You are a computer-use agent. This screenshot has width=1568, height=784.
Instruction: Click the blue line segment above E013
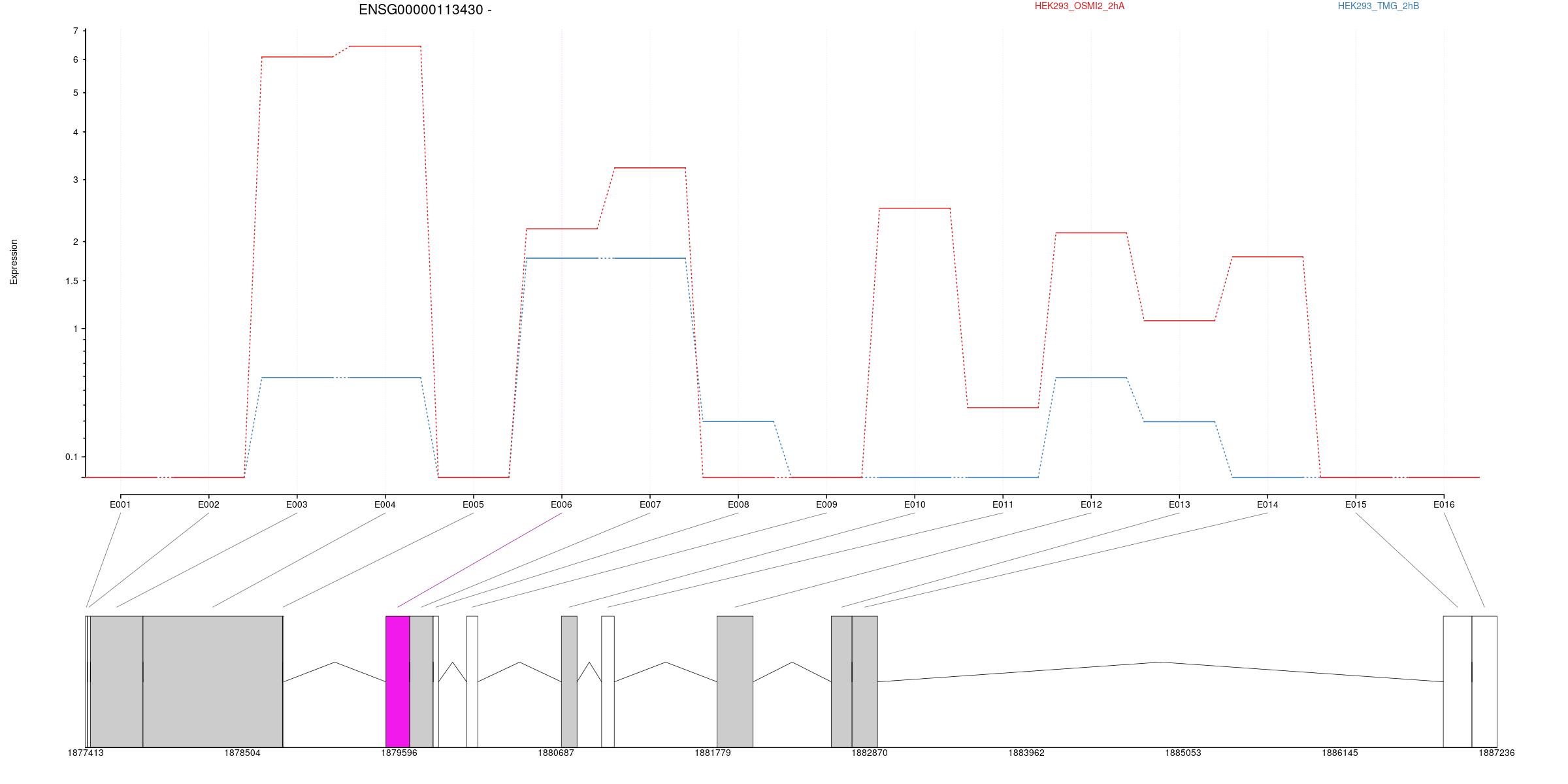[x=1179, y=421]
